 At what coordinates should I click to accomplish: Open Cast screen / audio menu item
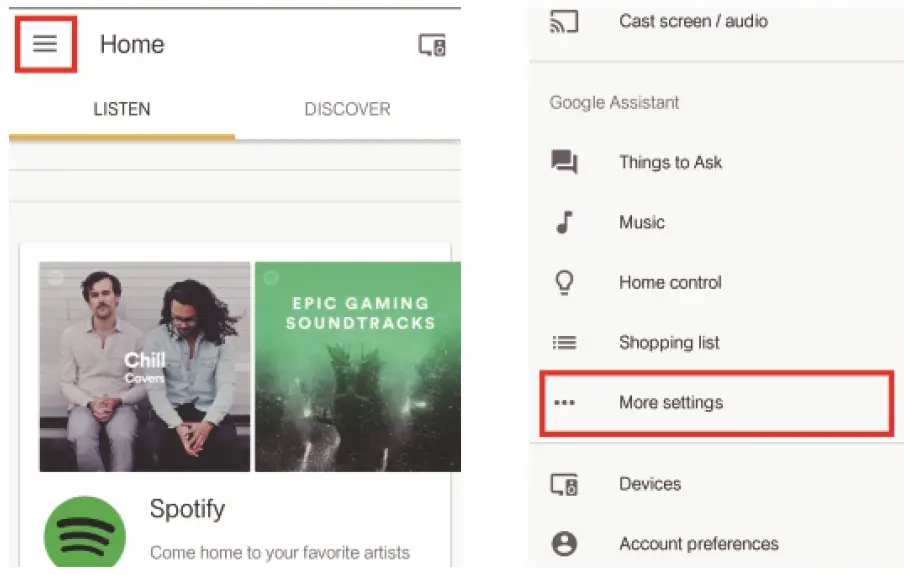tap(693, 21)
